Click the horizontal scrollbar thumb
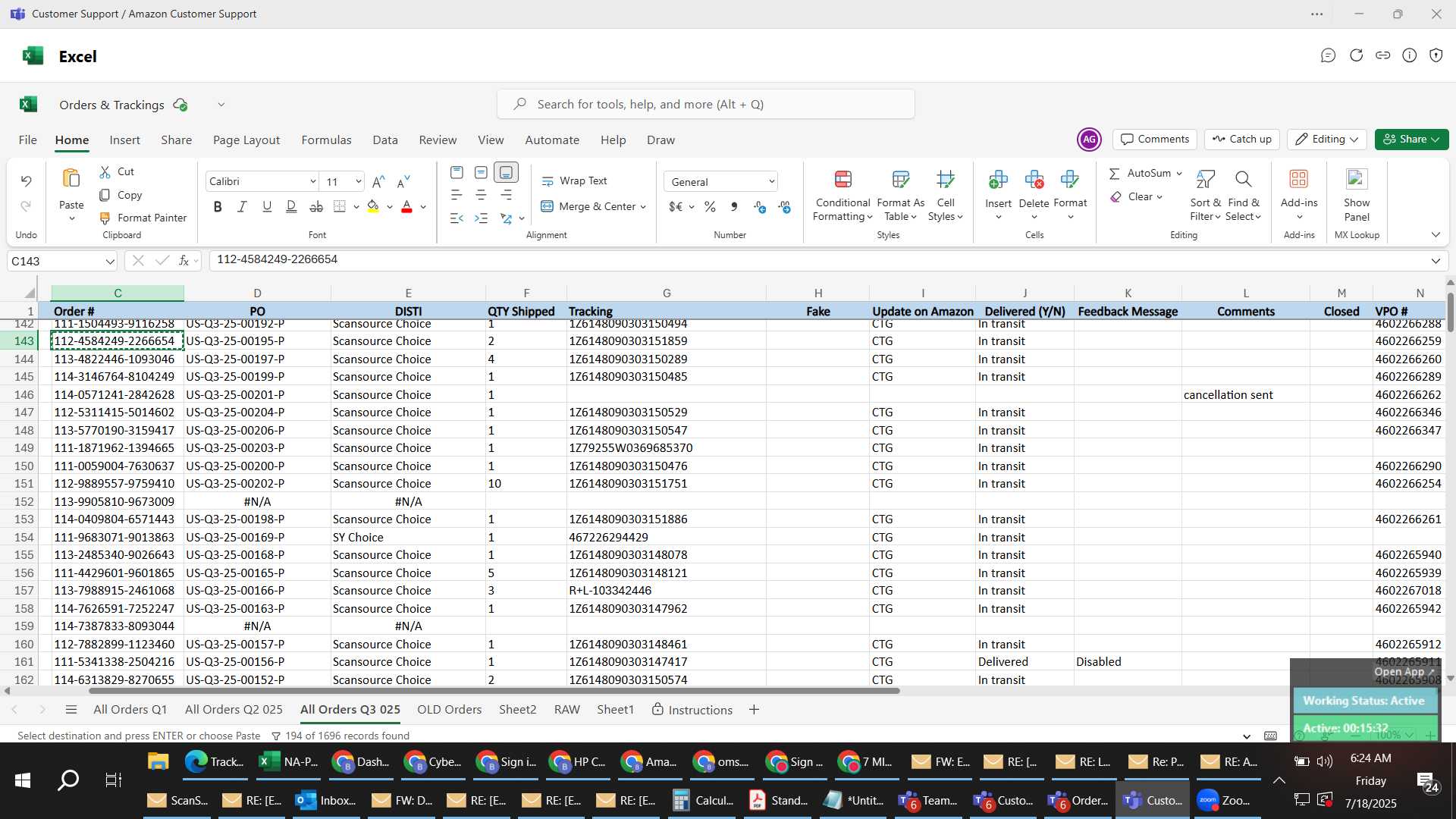Screen dimensions: 1456x819 pyautogui.click(x=494, y=691)
